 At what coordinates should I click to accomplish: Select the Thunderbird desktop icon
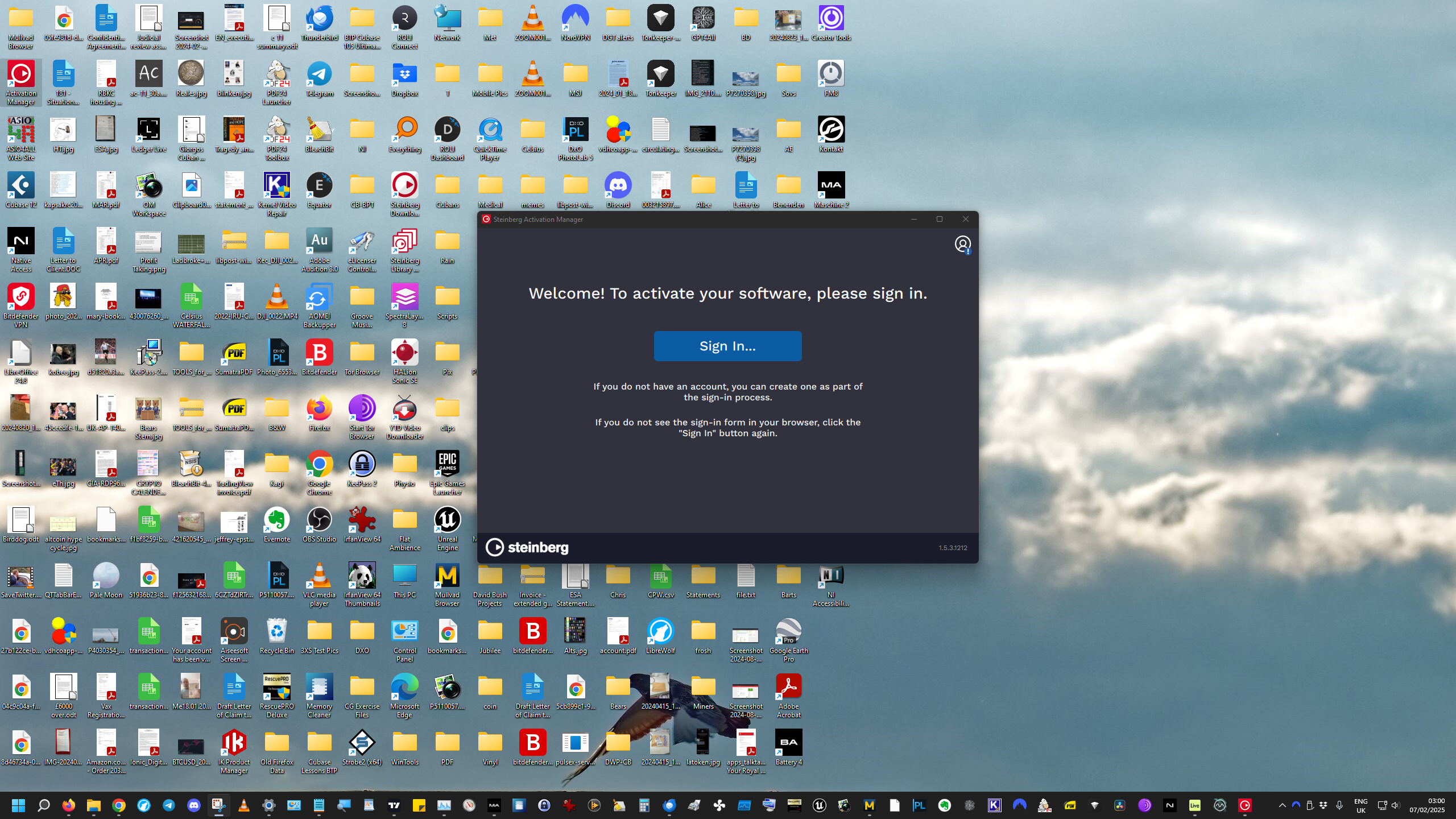pyautogui.click(x=320, y=23)
